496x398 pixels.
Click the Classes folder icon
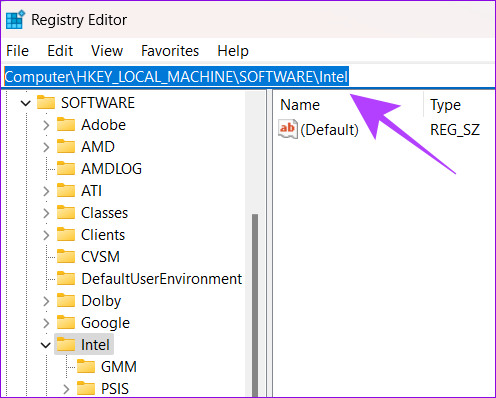tap(66, 212)
